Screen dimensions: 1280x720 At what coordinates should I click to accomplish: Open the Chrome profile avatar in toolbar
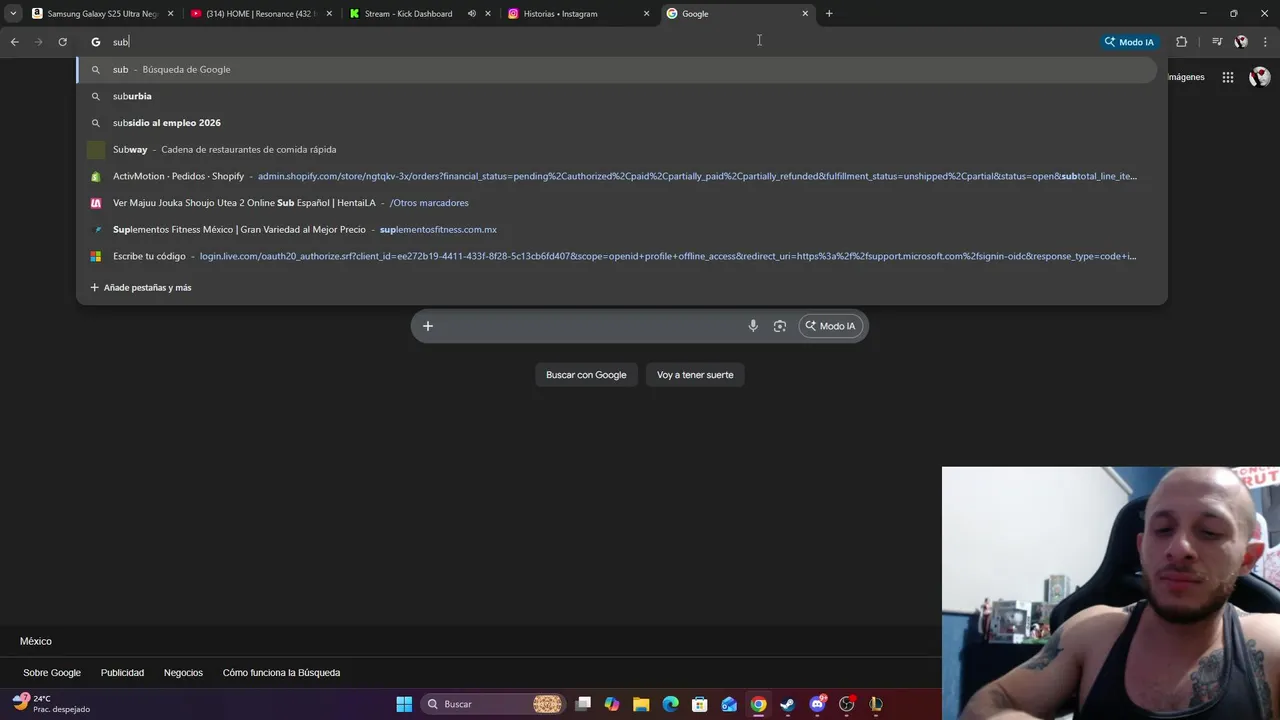[1241, 42]
